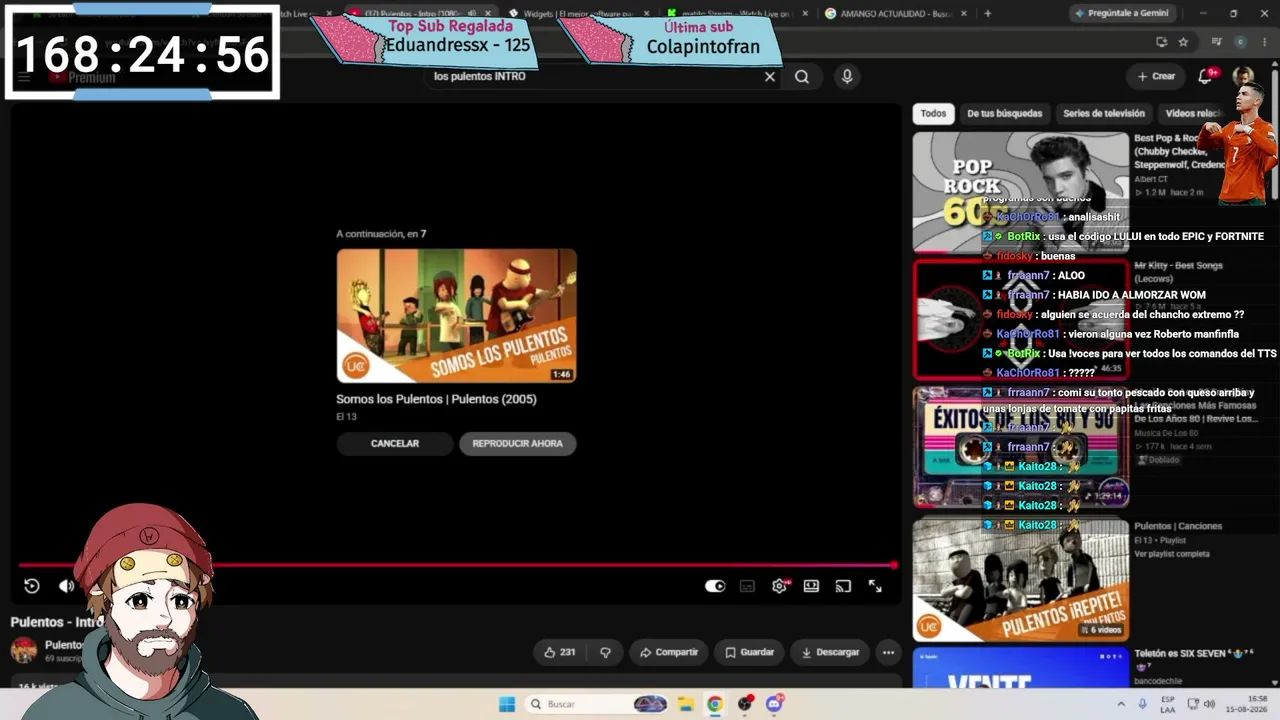The height and width of the screenshot is (720, 1280).
Task: Open YouTube notifications bell
Action: [x=1205, y=76]
